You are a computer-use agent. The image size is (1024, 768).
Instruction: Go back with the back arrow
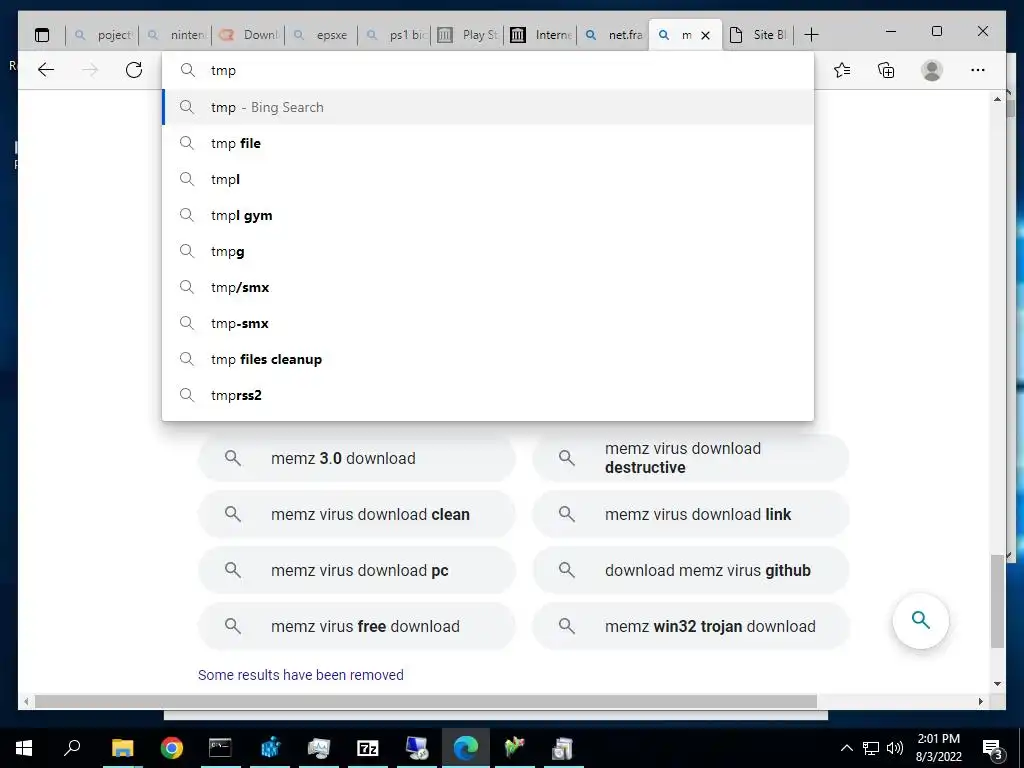[x=46, y=70]
